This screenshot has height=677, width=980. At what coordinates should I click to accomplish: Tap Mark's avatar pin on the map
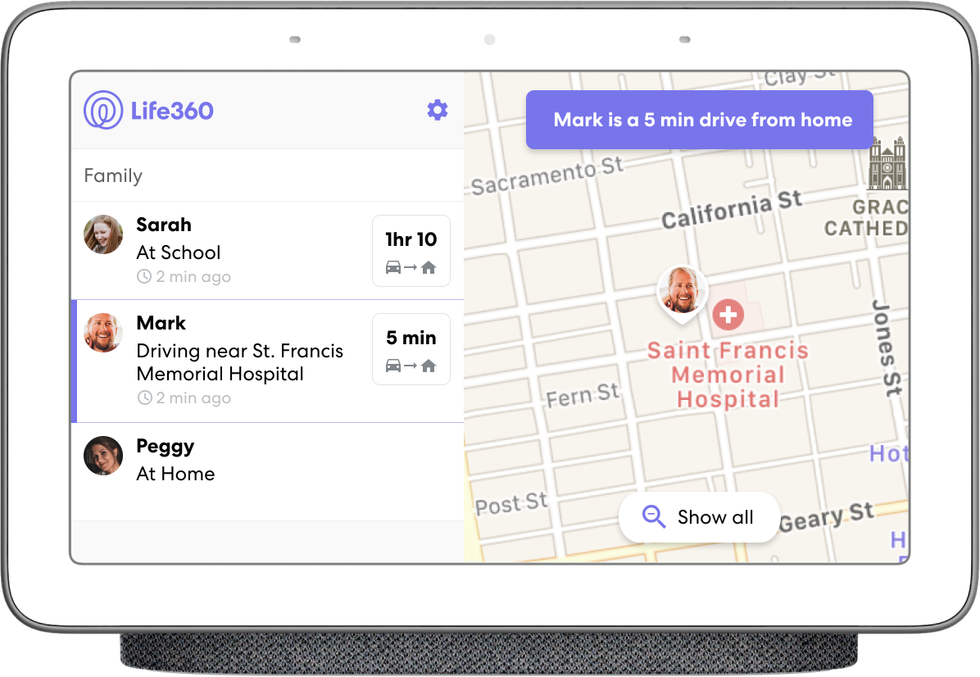coord(682,291)
